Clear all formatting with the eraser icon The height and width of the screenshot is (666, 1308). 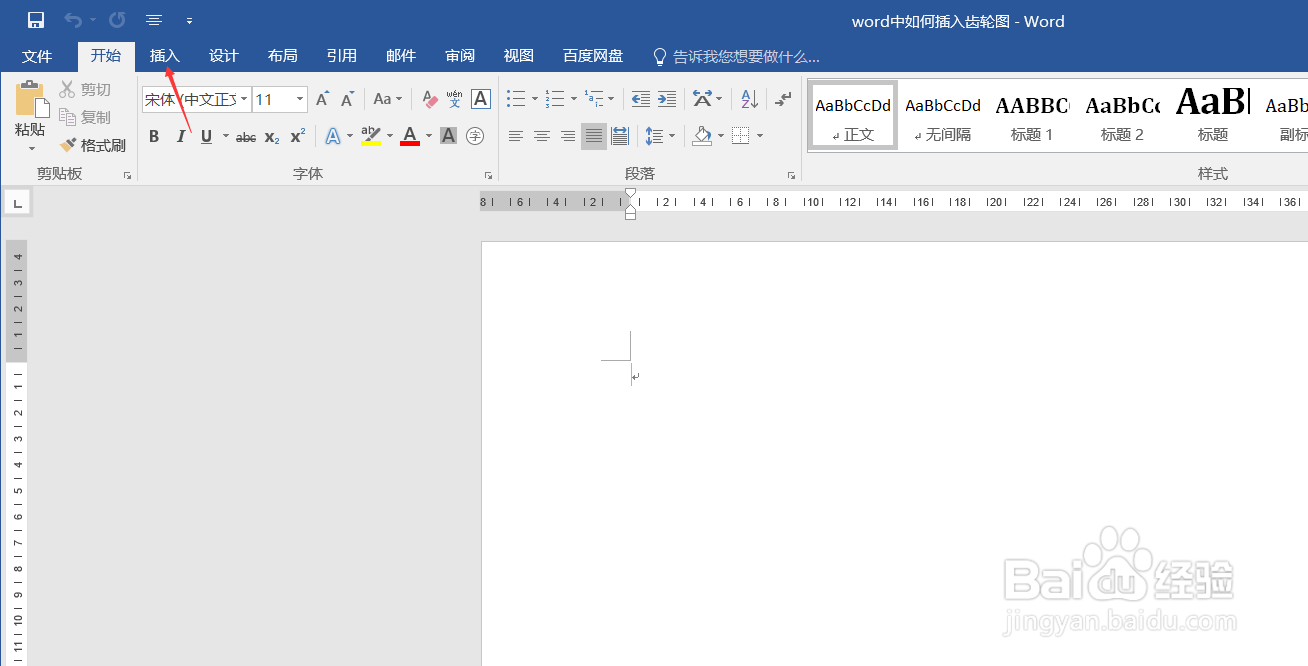430,99
